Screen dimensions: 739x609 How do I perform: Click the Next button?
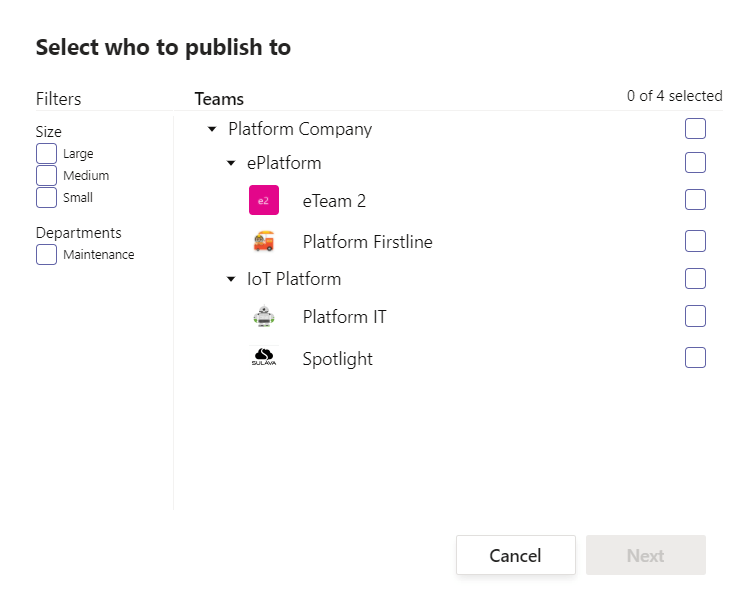point(645,555)
